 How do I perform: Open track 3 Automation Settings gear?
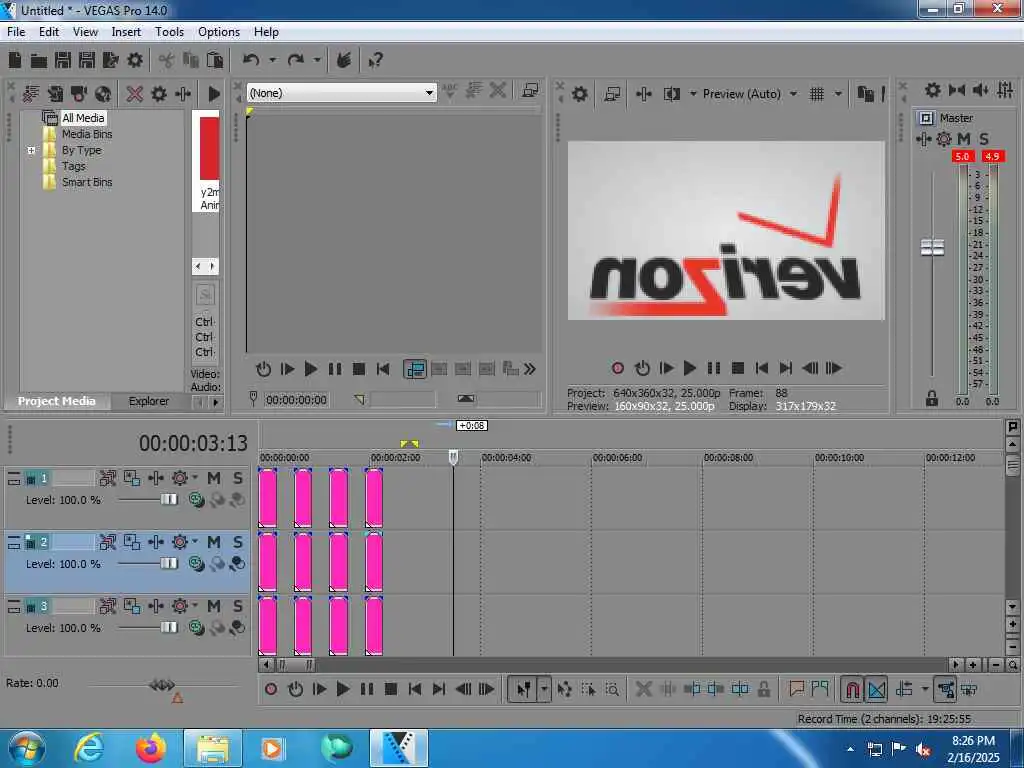point(180,607)
